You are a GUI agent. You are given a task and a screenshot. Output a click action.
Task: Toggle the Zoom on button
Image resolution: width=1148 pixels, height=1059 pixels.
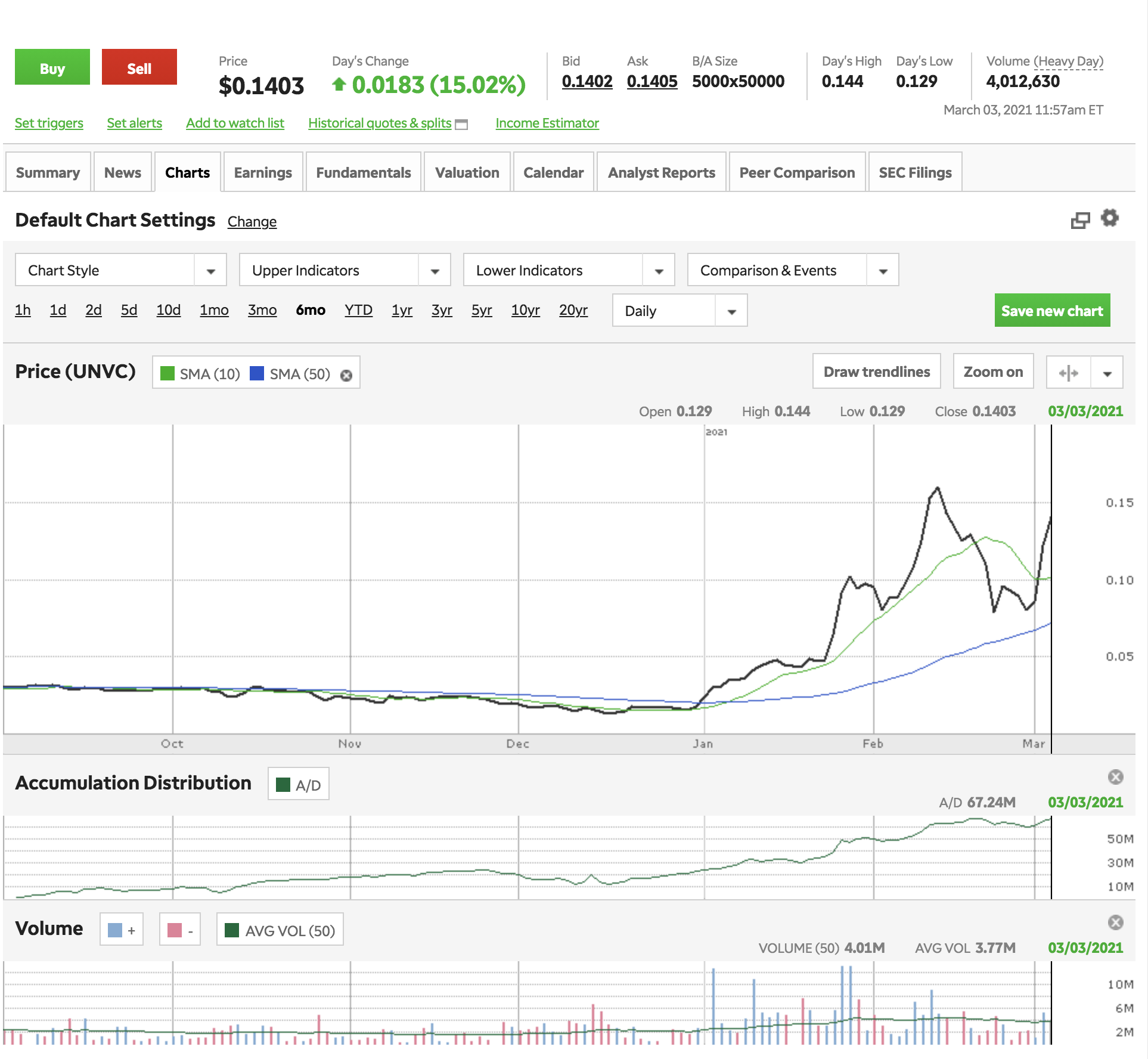pyautogui.click(x=993, y=371)
